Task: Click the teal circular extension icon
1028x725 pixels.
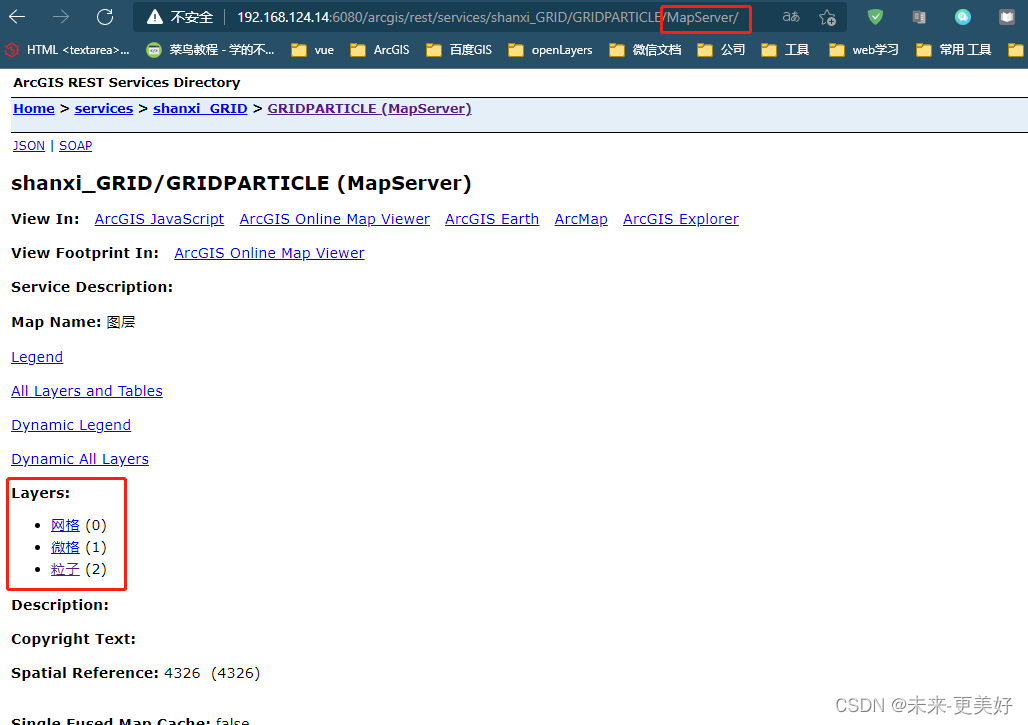Action: (962, 17)
